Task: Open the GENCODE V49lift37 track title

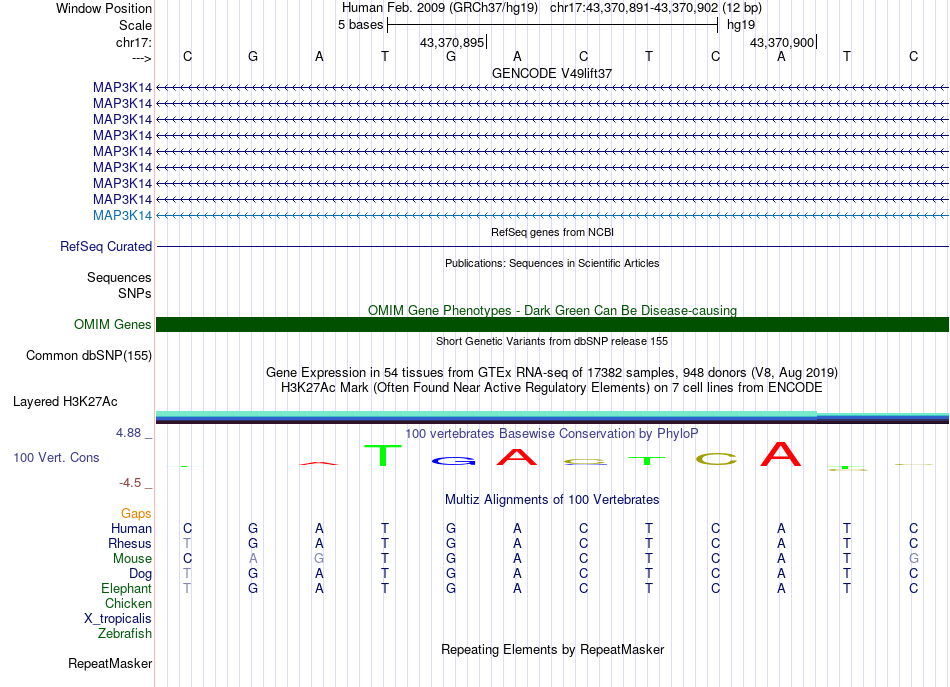Action: click(552, 73)
